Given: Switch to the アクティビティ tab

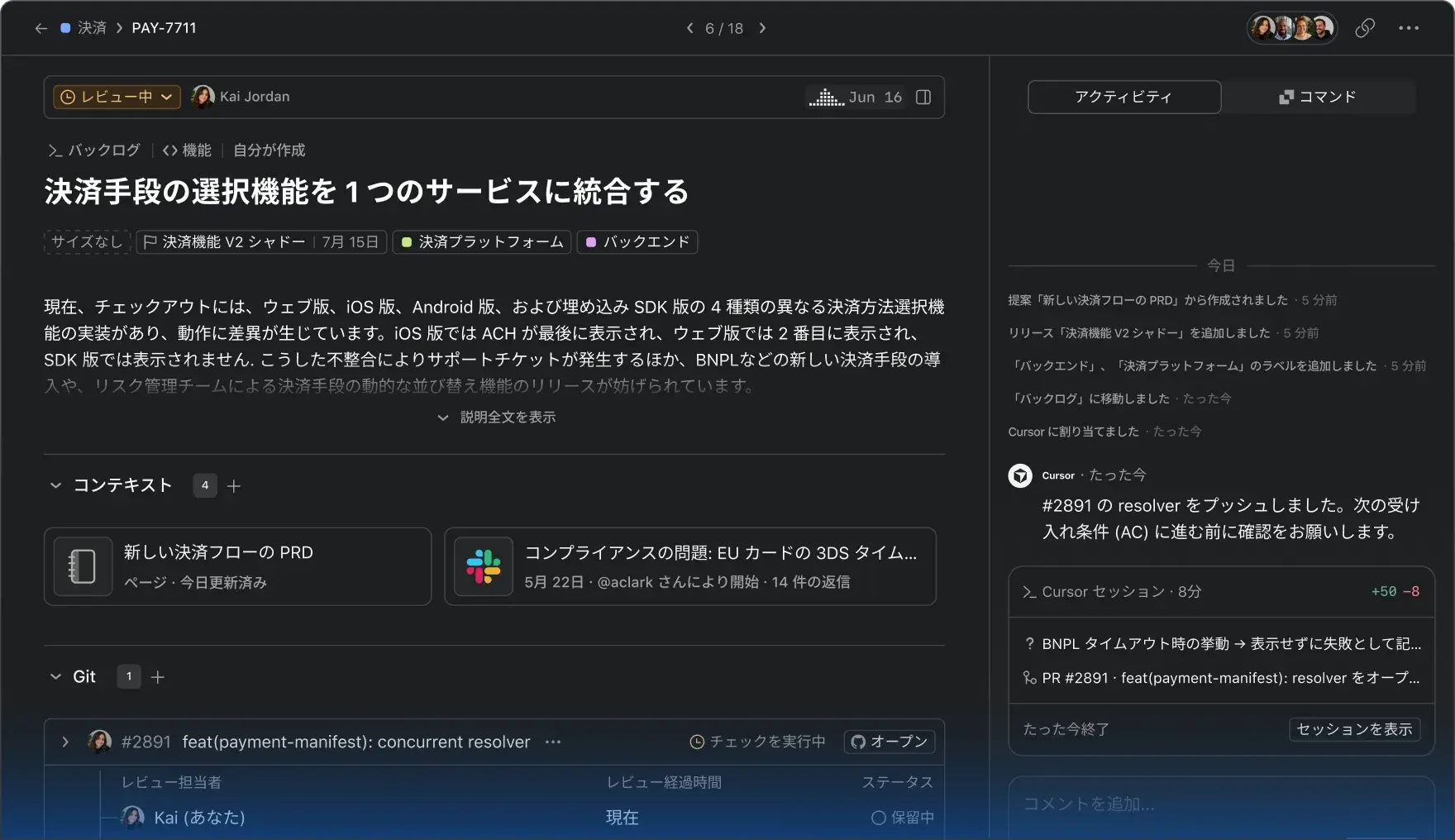Looking at the screenshot, I should pos(1124,97).
